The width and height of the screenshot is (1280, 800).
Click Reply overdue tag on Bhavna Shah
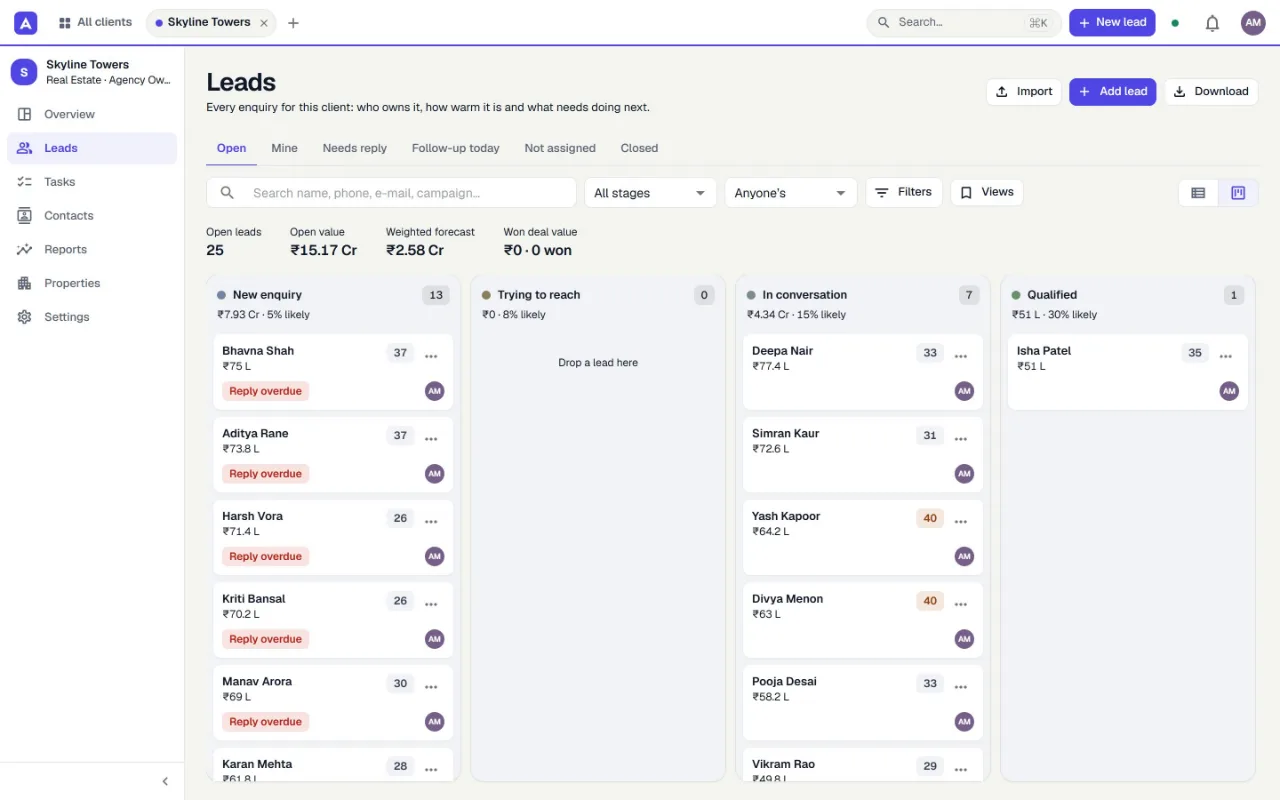pos(265,391)
